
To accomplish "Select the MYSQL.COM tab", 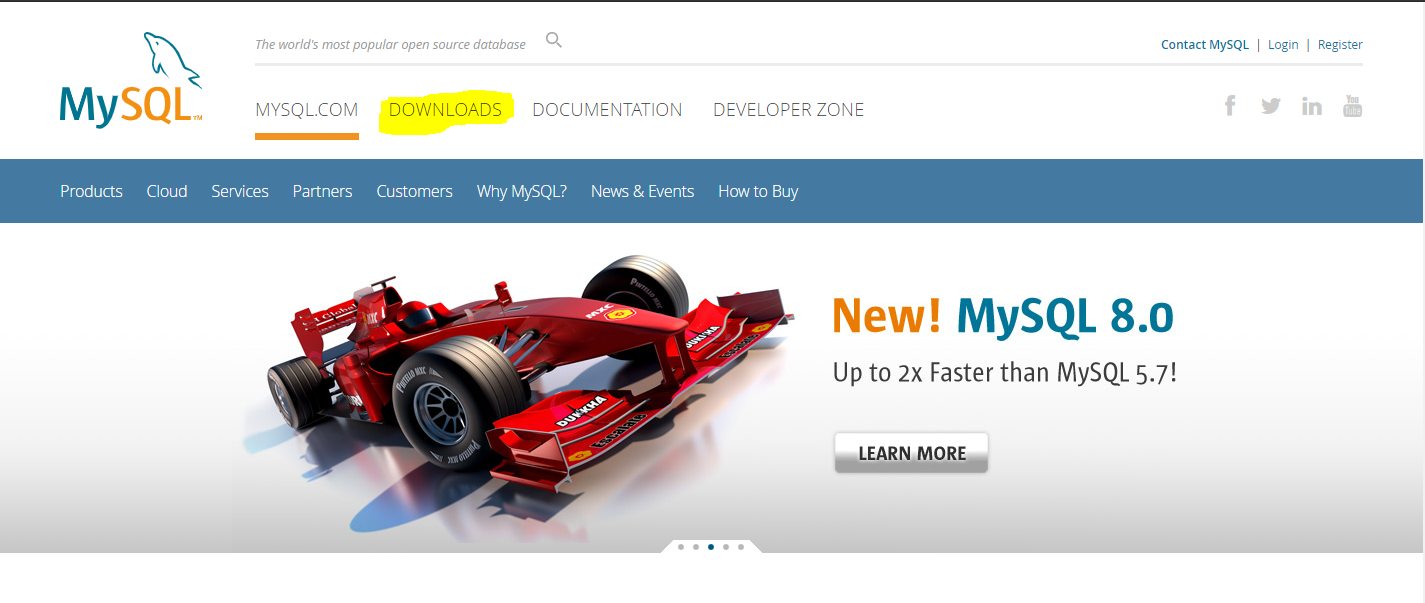I will pyautogui.click(x=307, y=110).
